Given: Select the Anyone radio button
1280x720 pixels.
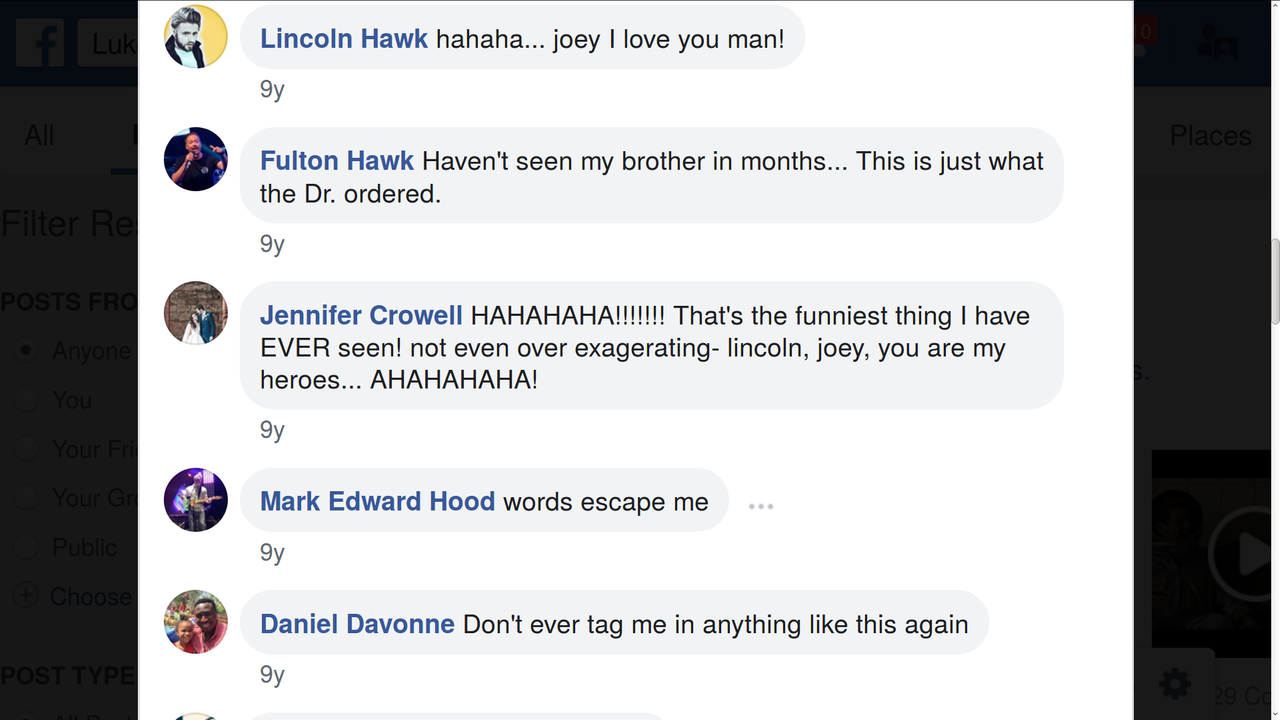Looking at the screenshot, I should click(x=27, y=351).
